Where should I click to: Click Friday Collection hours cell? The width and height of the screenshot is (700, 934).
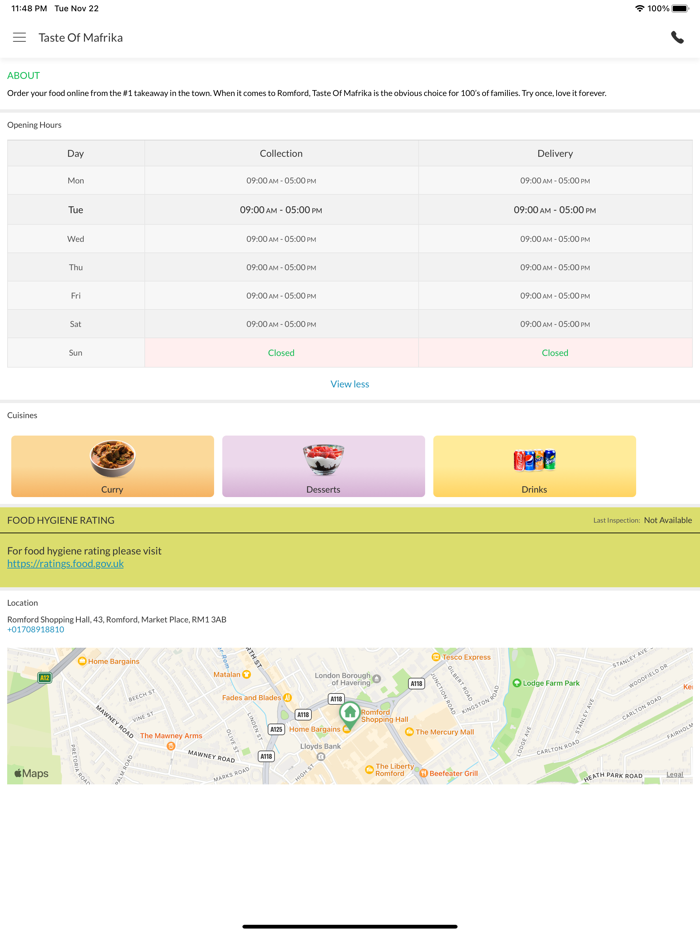point(281,295)
